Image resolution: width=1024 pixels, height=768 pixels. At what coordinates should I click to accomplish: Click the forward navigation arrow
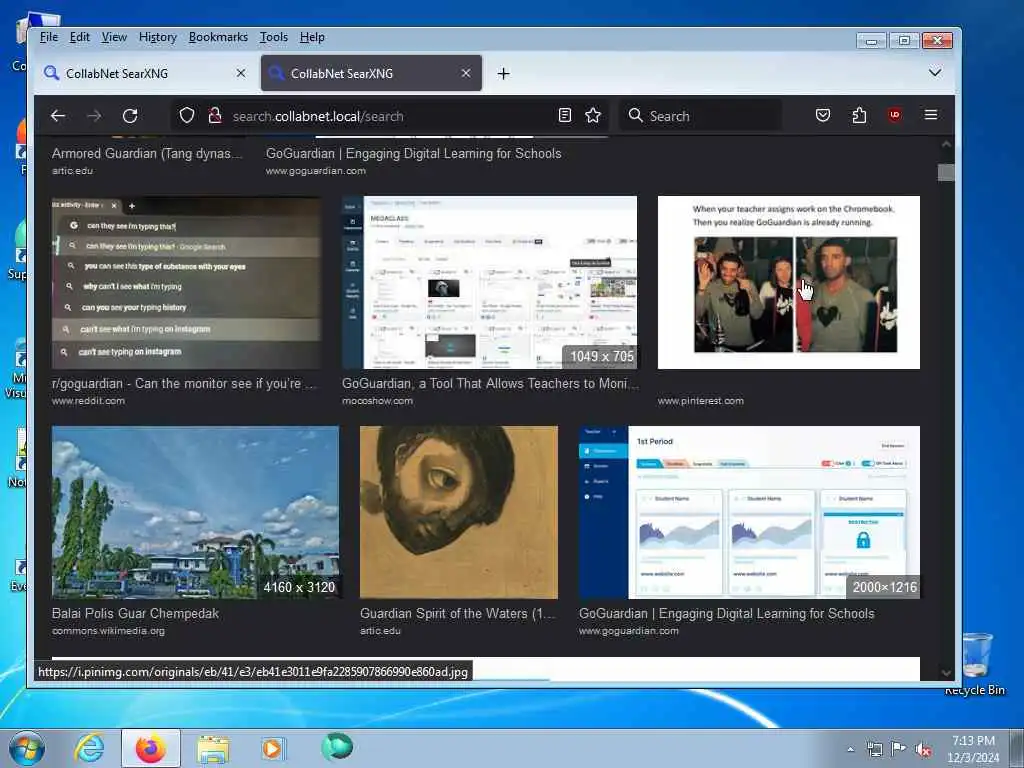pyautogui.click(x=94, y=116)
